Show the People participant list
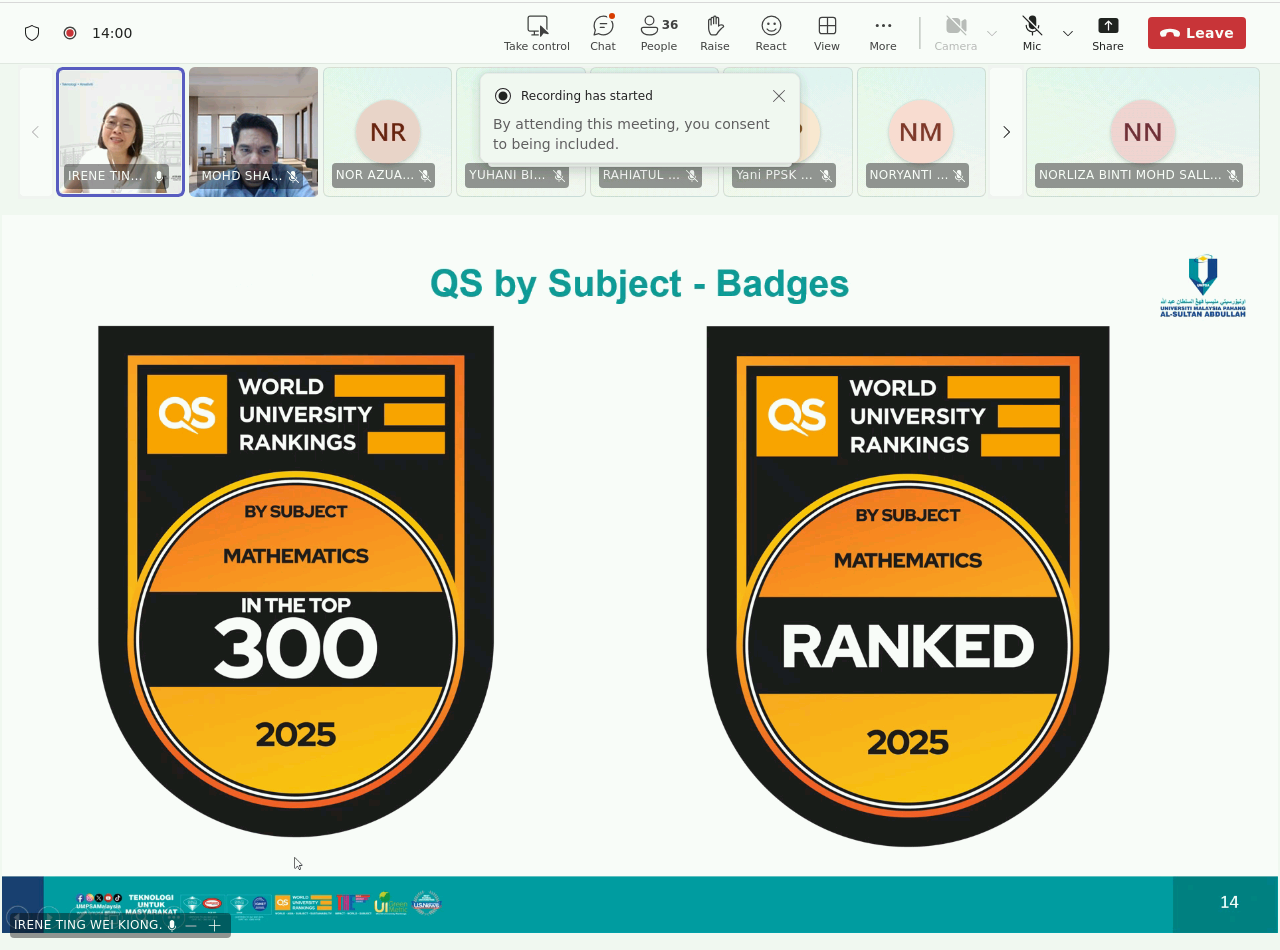This screenshot has height=950, width=1280. click(659, 33)
